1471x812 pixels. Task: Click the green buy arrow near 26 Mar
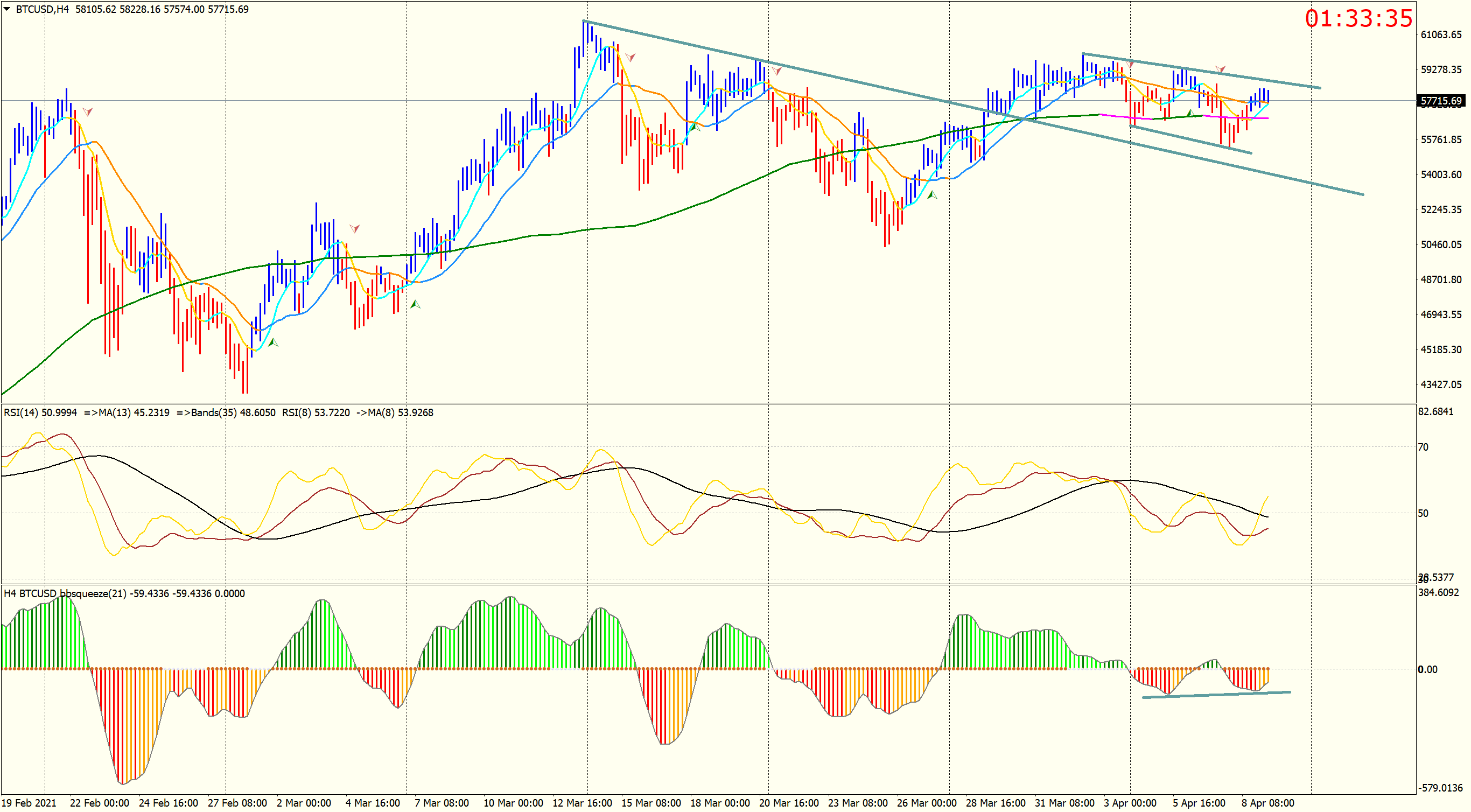click(932, 195)
